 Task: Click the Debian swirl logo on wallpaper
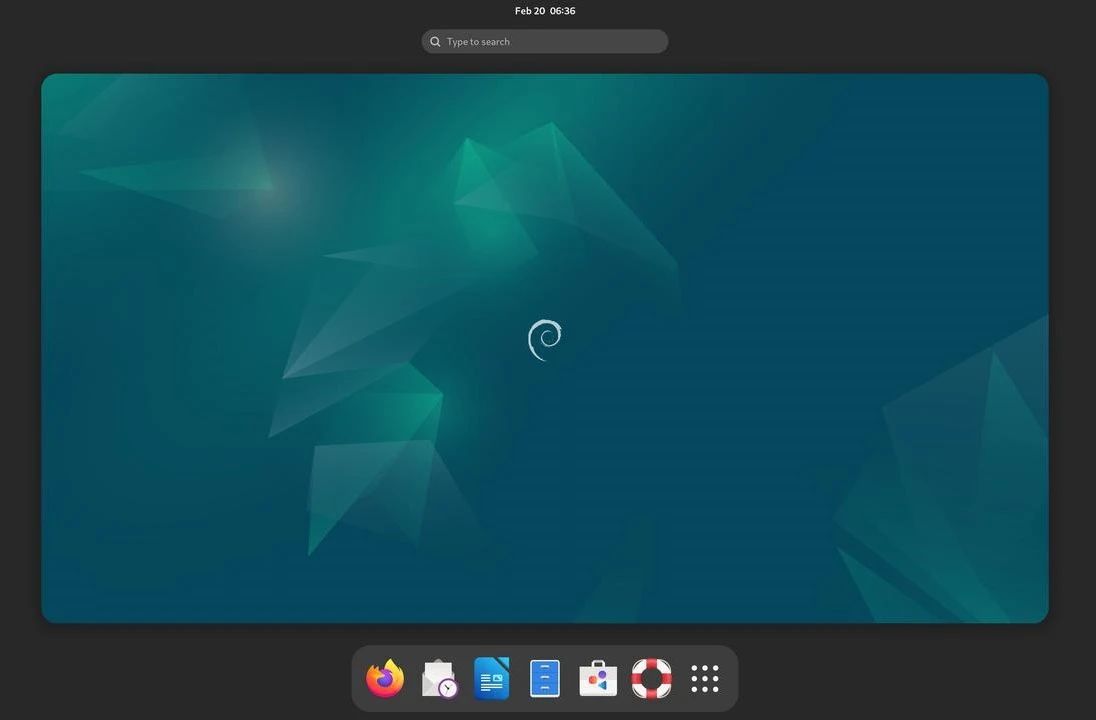click(545, 340)
